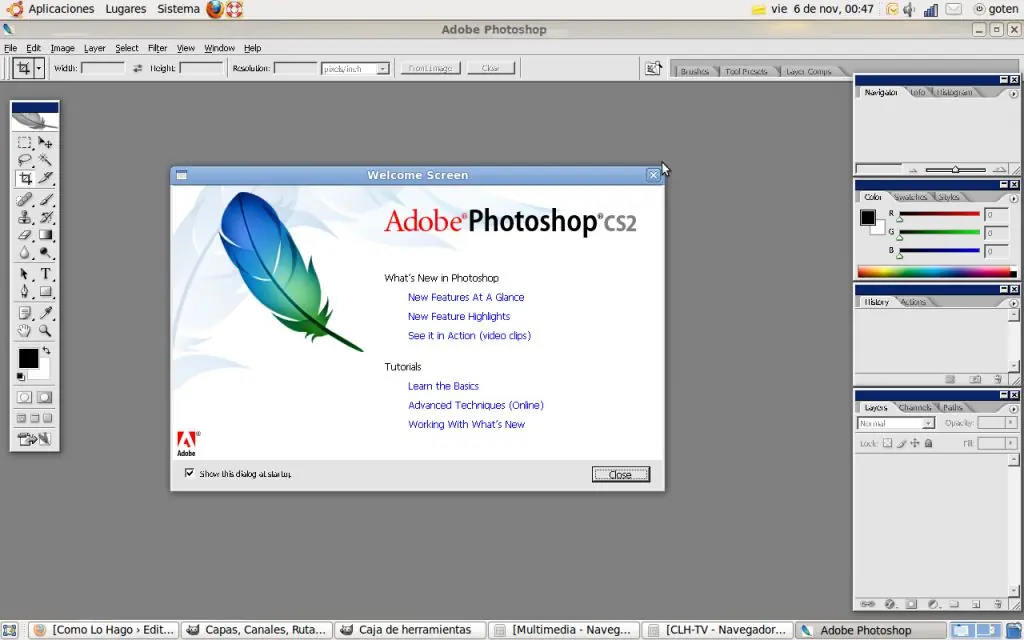Toggle Lock image pixels in Layers

click(901, 443)
